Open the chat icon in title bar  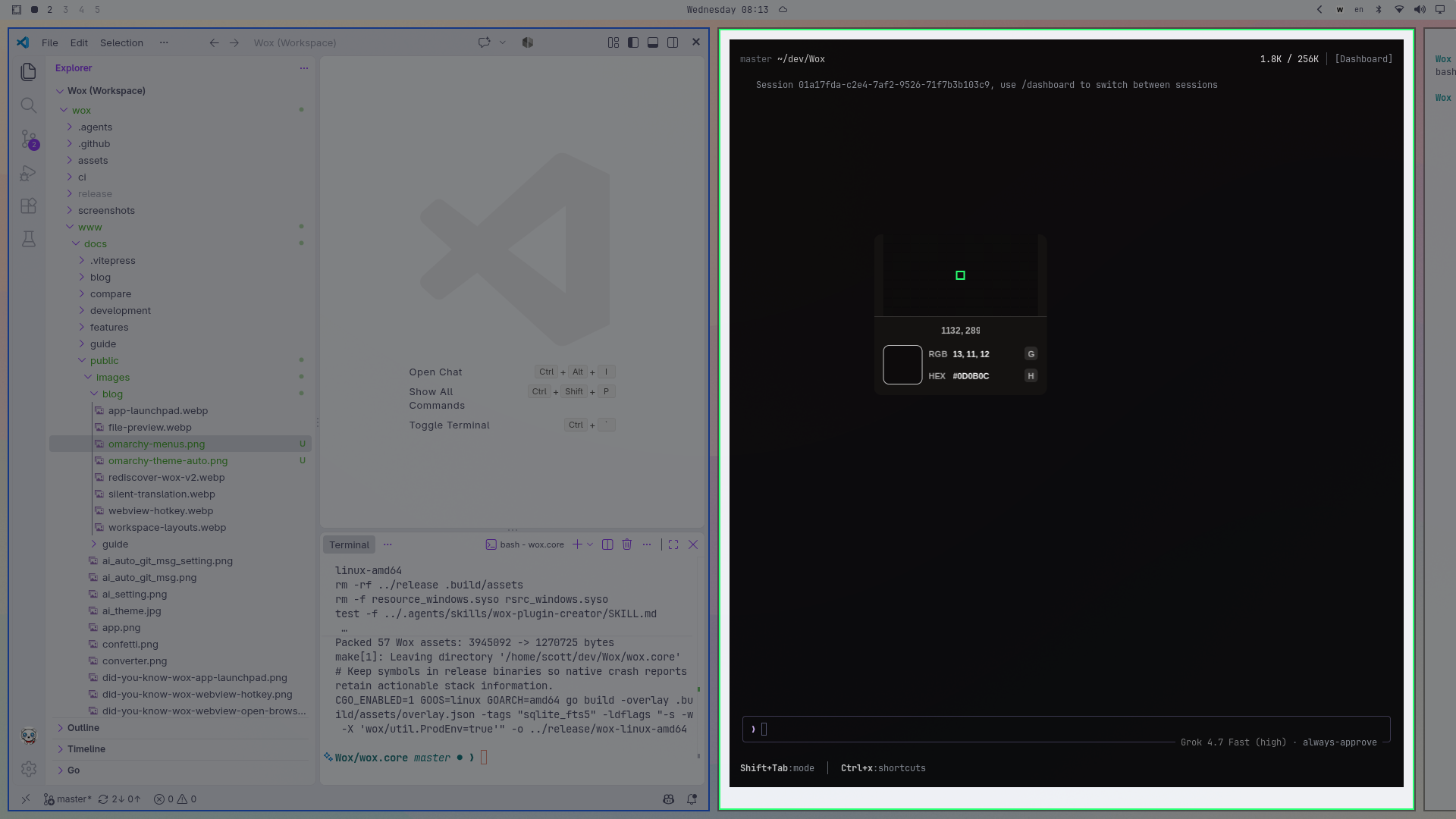484,42
